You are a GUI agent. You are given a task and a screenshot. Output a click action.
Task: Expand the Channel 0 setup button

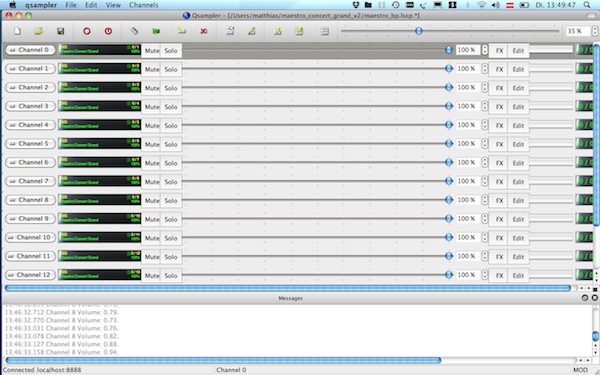click(x=30, y=50)
